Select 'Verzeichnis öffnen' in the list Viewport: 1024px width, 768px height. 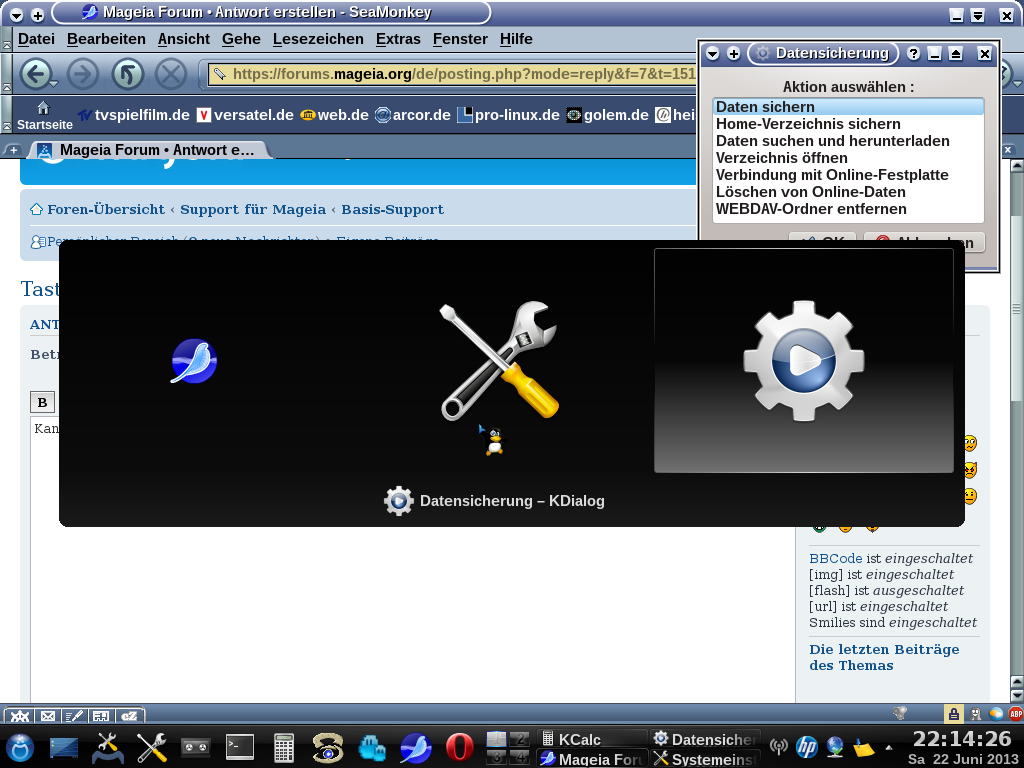(x=848, y=158)
